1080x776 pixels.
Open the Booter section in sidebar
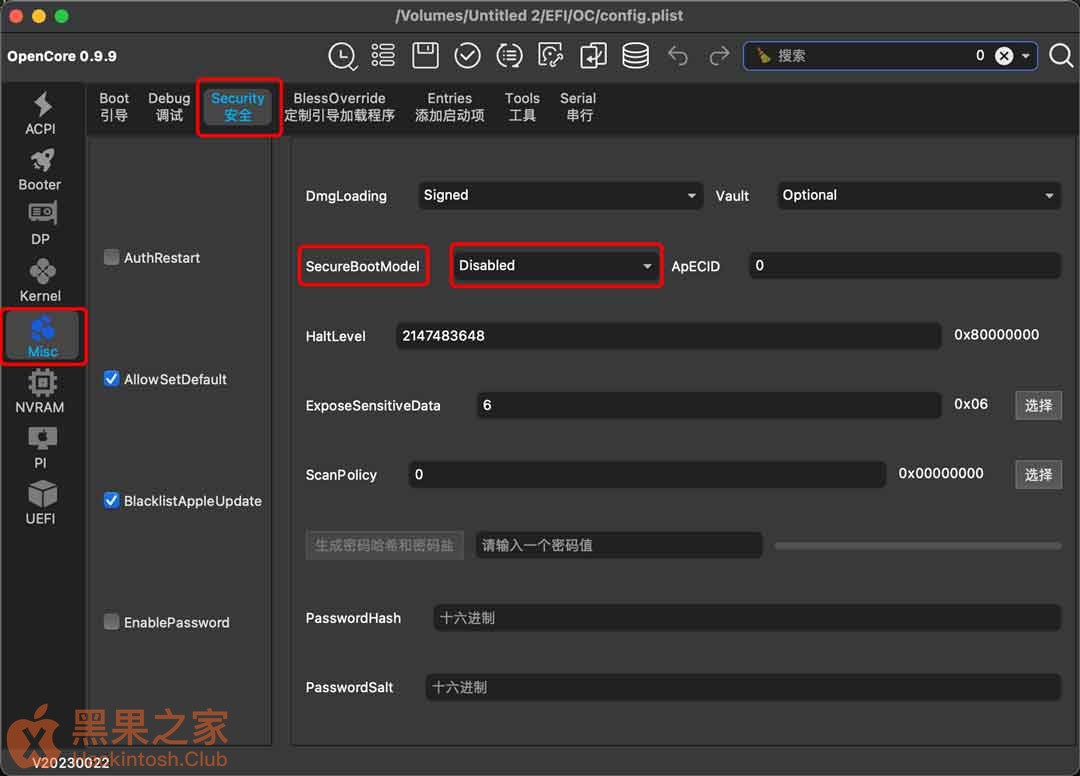coord(40,170)
